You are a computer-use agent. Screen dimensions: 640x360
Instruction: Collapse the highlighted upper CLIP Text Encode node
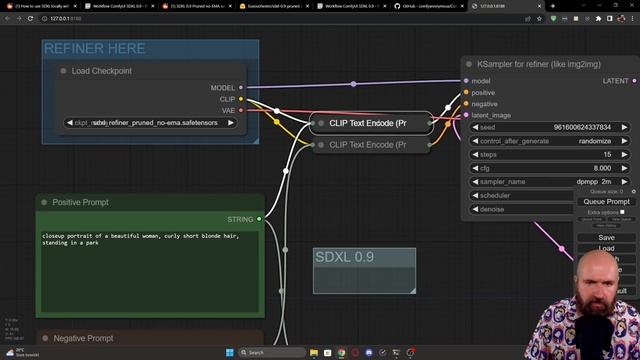point(321,123)
